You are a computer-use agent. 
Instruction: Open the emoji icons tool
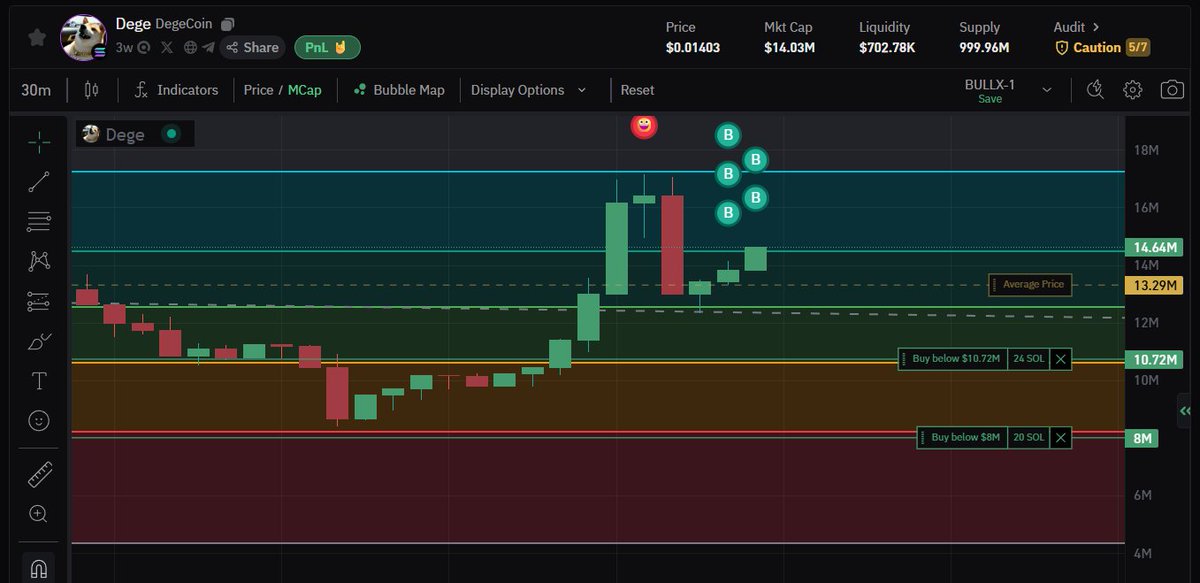pos(39,421)
